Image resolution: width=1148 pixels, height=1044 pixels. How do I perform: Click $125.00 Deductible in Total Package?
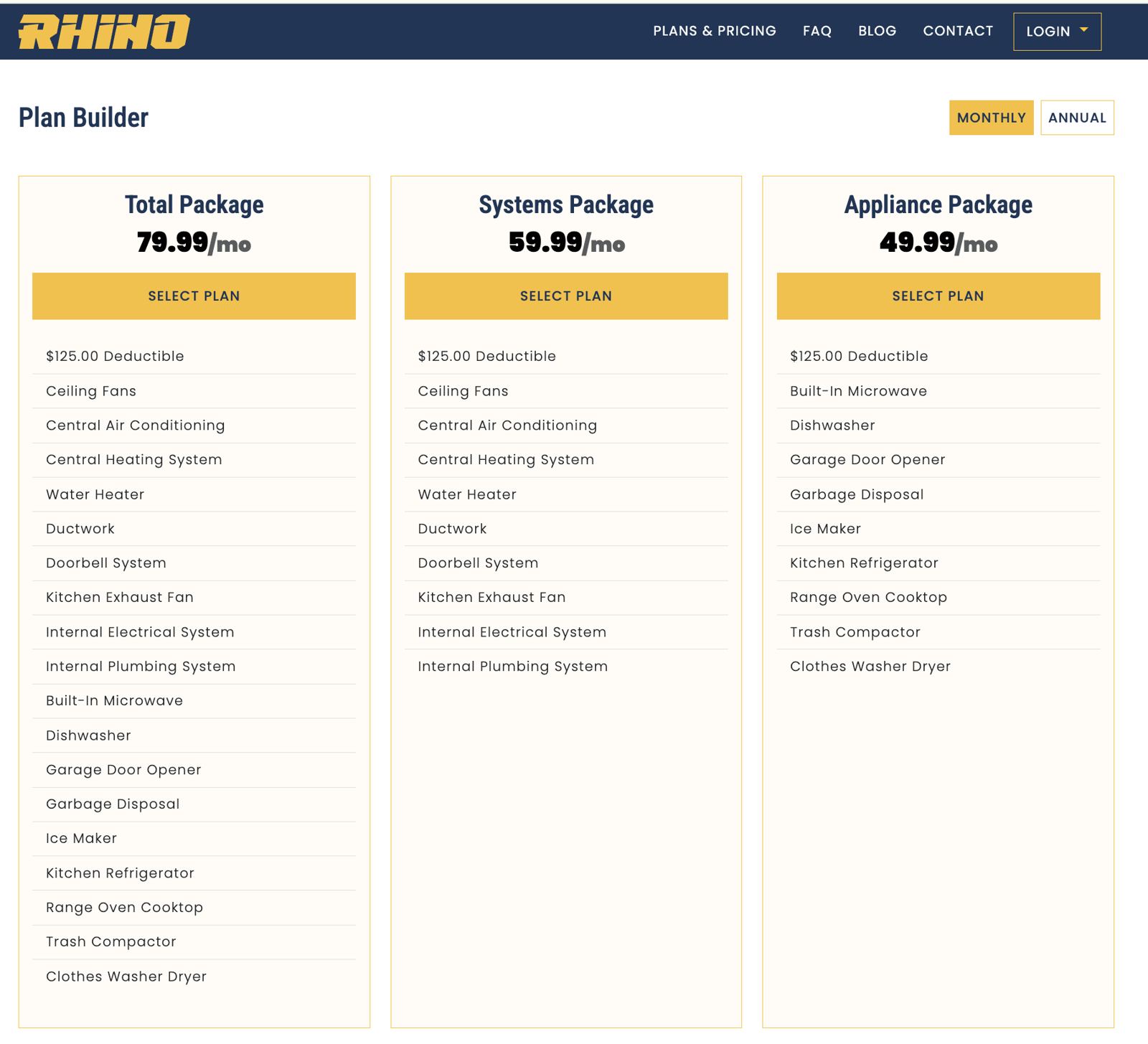tap(194, 356)
